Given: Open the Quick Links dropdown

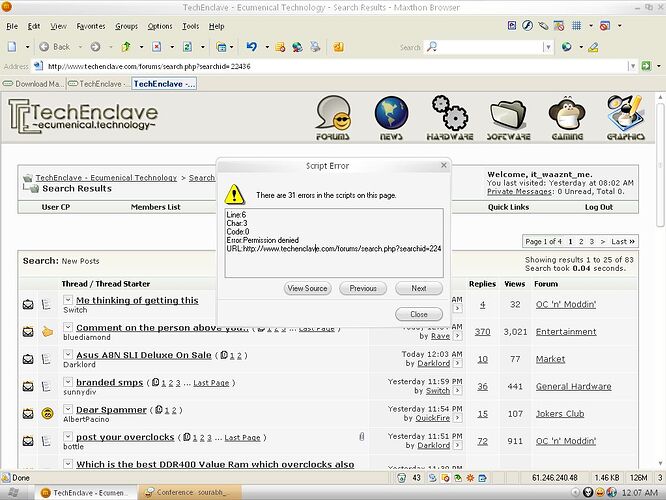Looking at the screenshot, I should (509, 207).
